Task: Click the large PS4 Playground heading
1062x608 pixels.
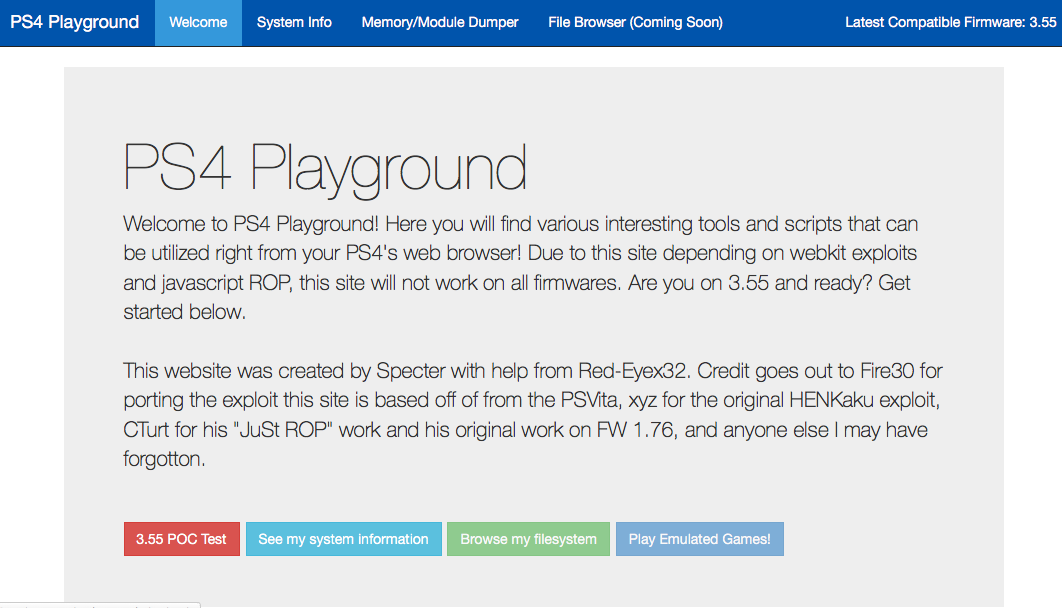Action: 324,169
